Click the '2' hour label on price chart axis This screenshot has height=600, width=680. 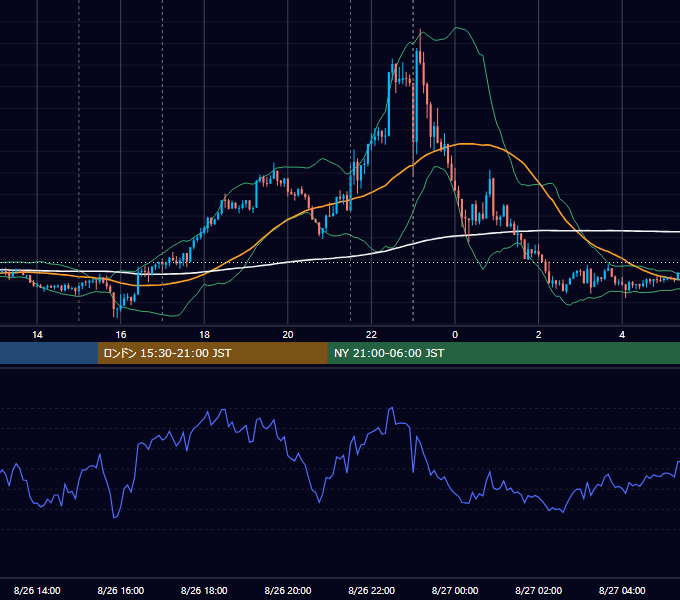tap(539, 335)
